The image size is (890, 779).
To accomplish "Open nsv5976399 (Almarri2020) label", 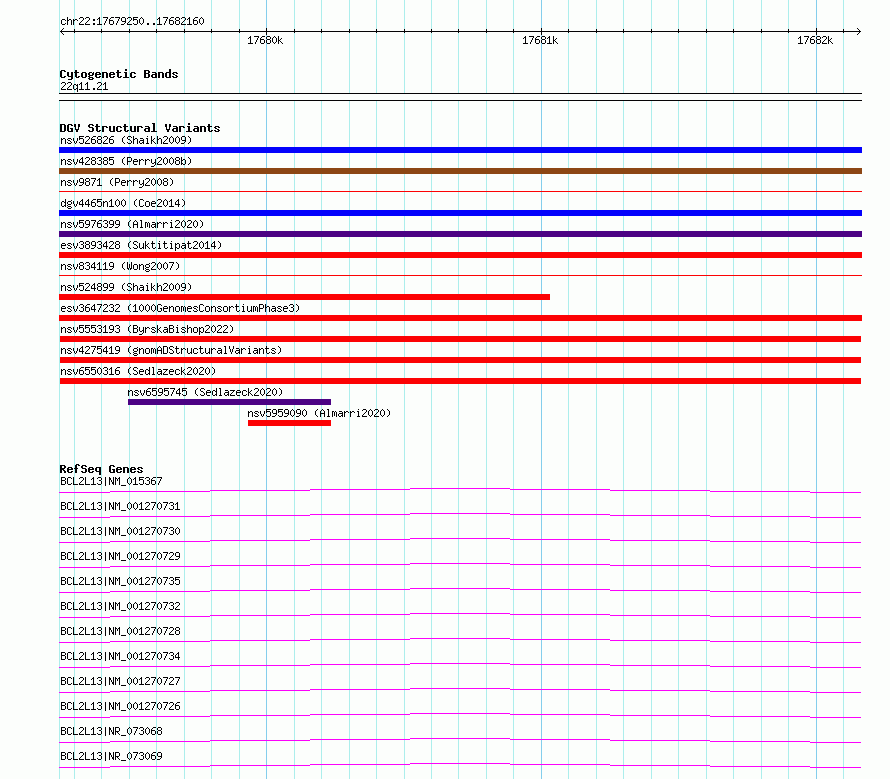I will (x=132, y=224).
